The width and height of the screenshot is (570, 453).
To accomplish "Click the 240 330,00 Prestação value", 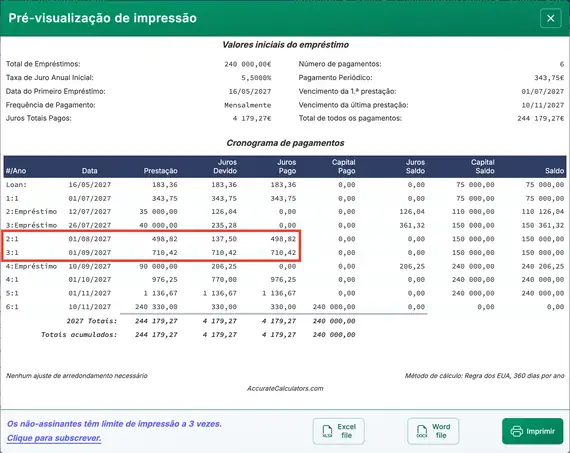I will tap(156, 307).
